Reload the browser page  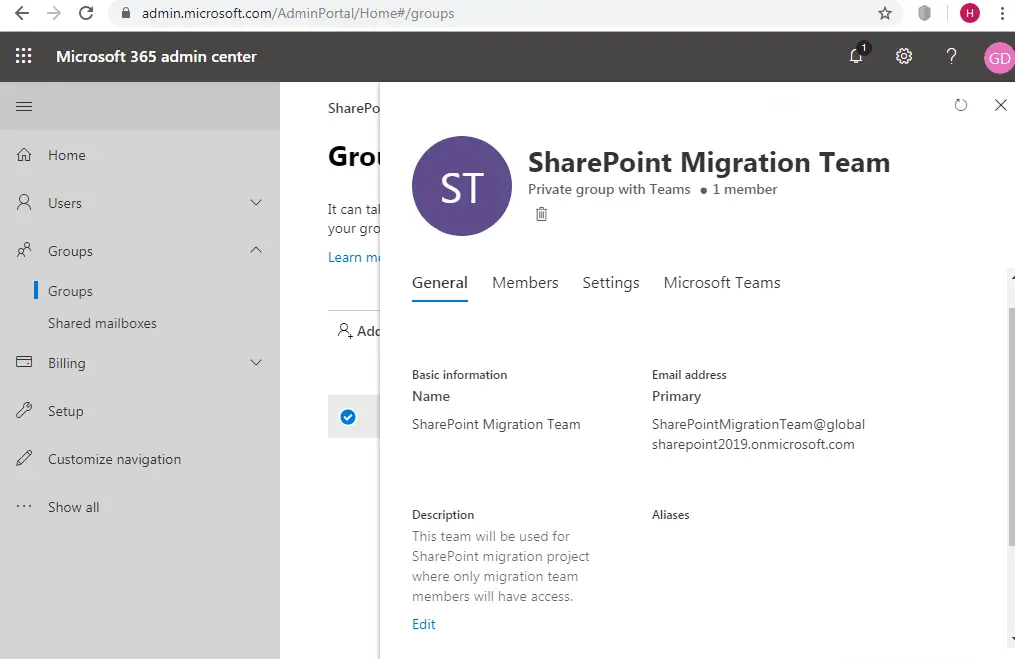pos(85,13)
